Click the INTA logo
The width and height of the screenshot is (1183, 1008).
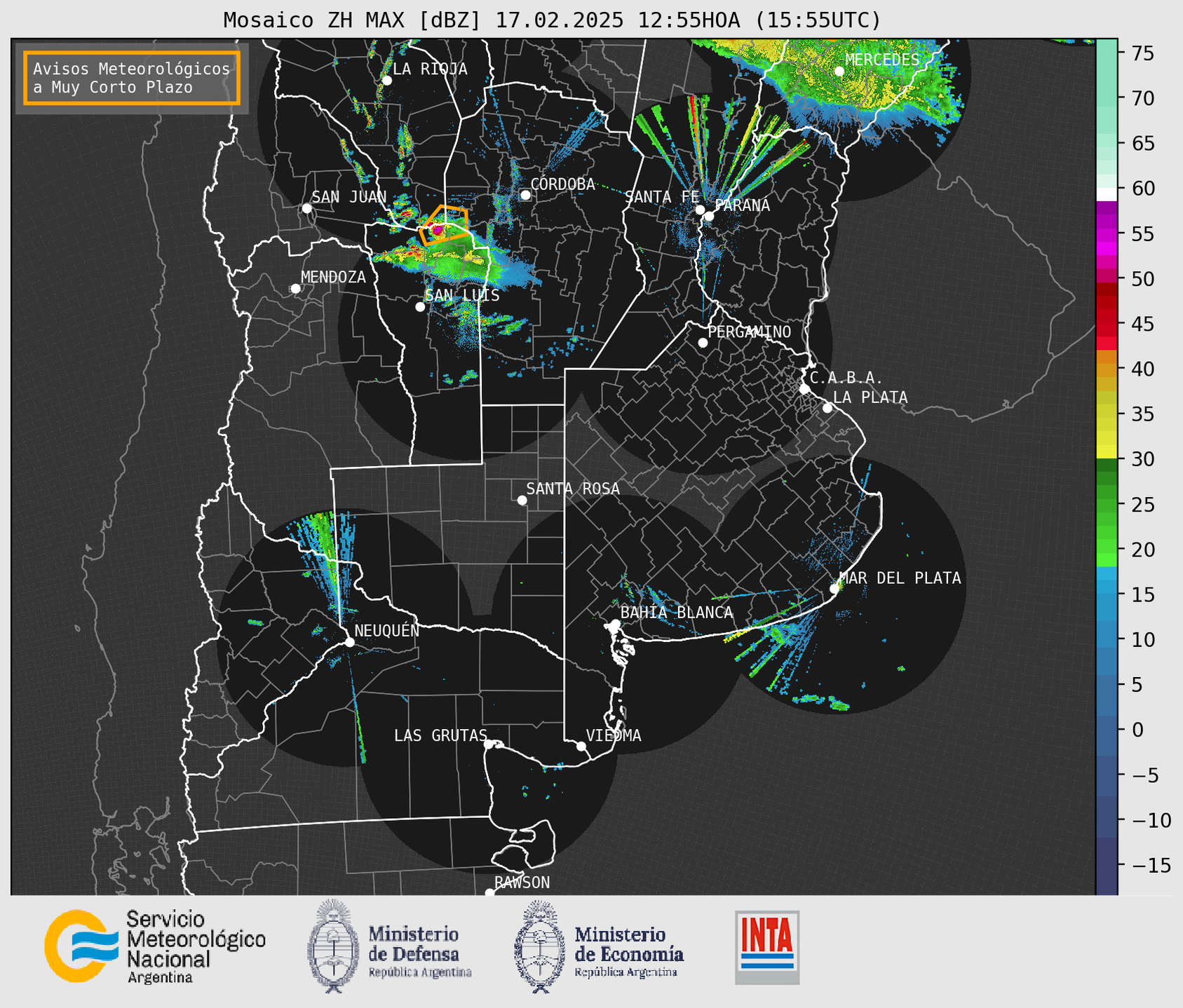click(x=767, y=947)
